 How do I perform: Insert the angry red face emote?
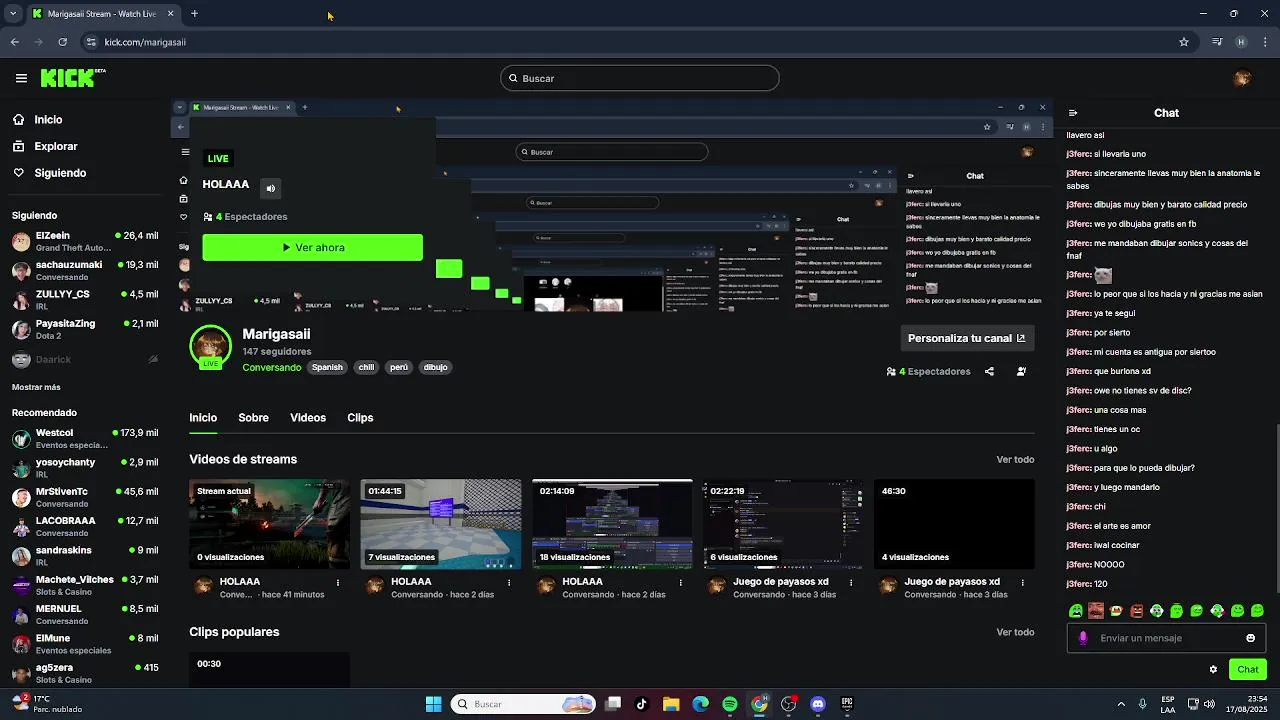coord(1136,611)
